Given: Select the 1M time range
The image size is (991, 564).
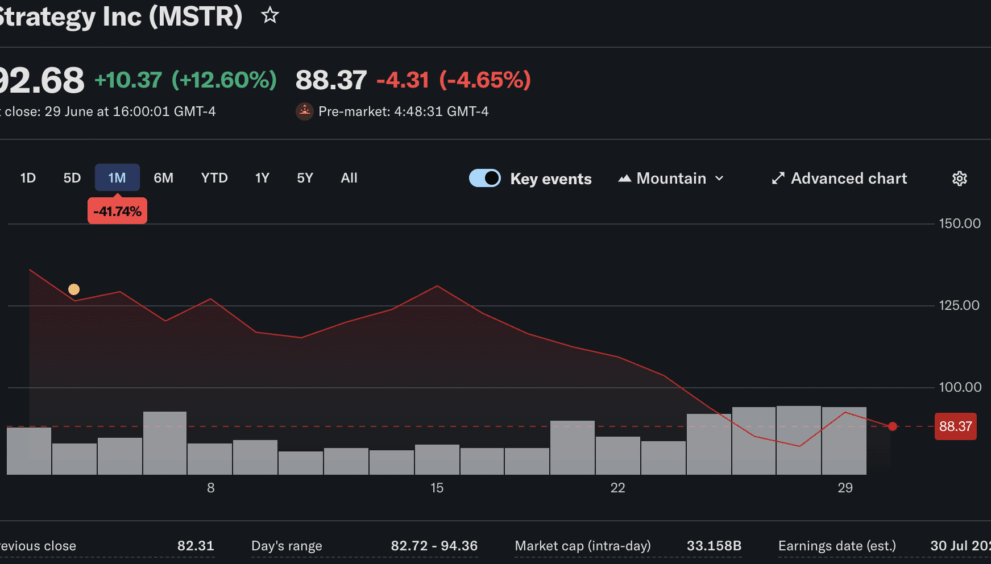Looking at the screenshot, I should [x=117, y=178].
